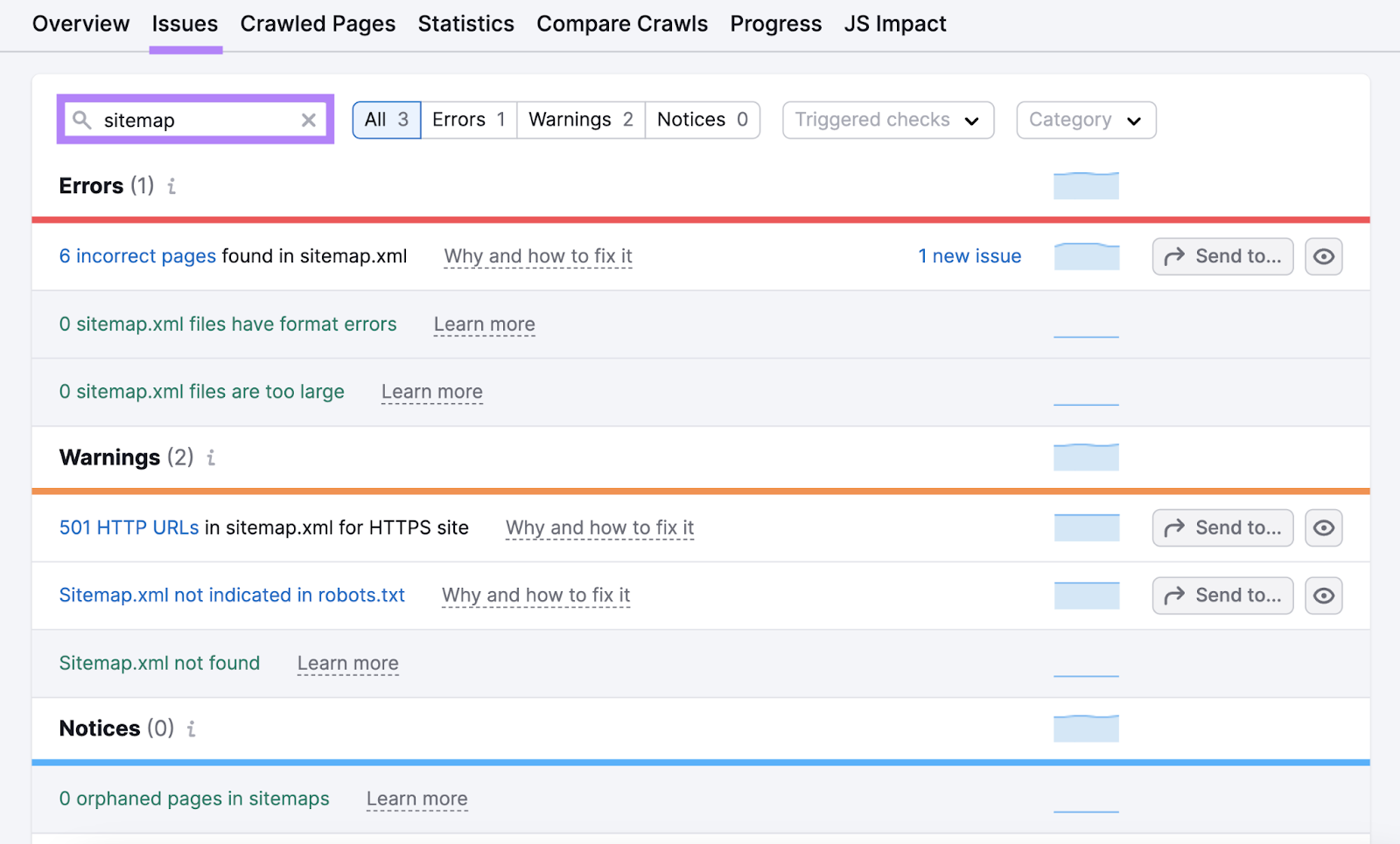1400x844 pixels.
Task: Click inside the sitemap search field
Action: pos(192,120)
